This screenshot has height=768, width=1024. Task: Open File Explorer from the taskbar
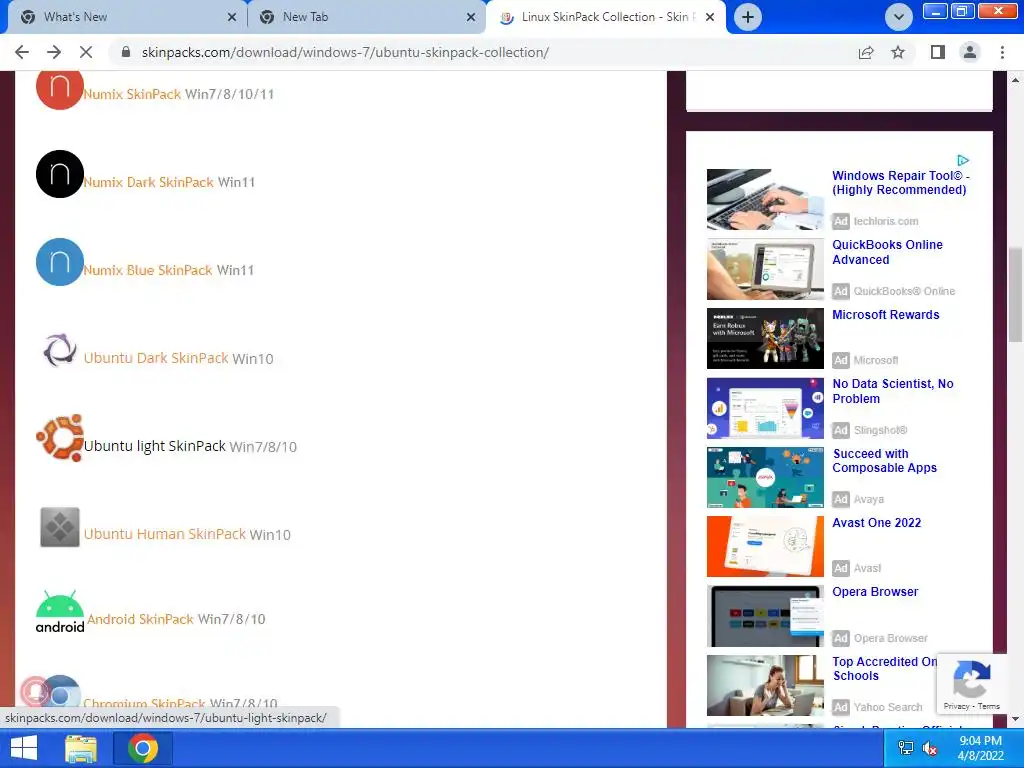pyautogui.click(x=81, y=748)
